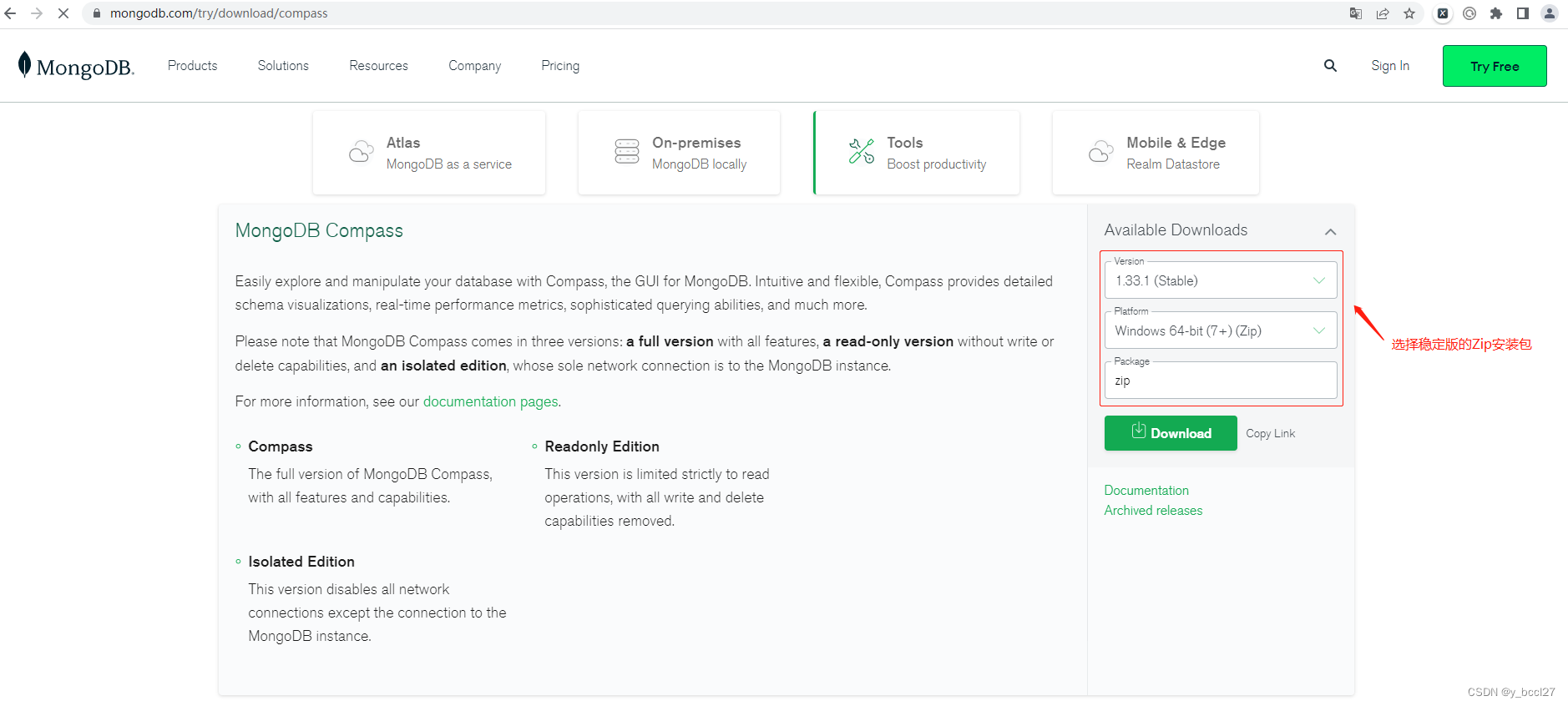Toggle the browser side panel icon
This screenshot has width=1568, height=706.
(1523, 13)
